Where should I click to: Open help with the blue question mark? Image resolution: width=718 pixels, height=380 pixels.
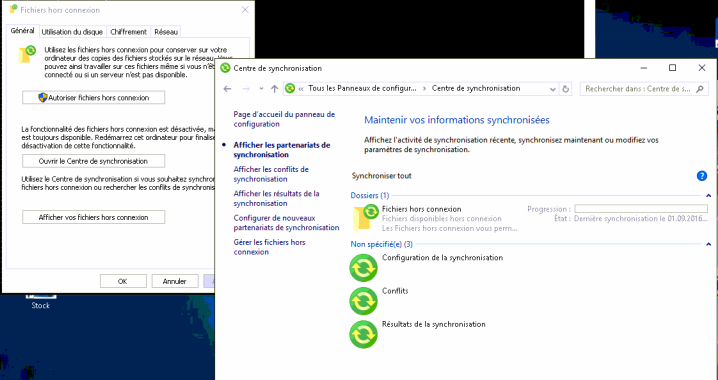702,175
